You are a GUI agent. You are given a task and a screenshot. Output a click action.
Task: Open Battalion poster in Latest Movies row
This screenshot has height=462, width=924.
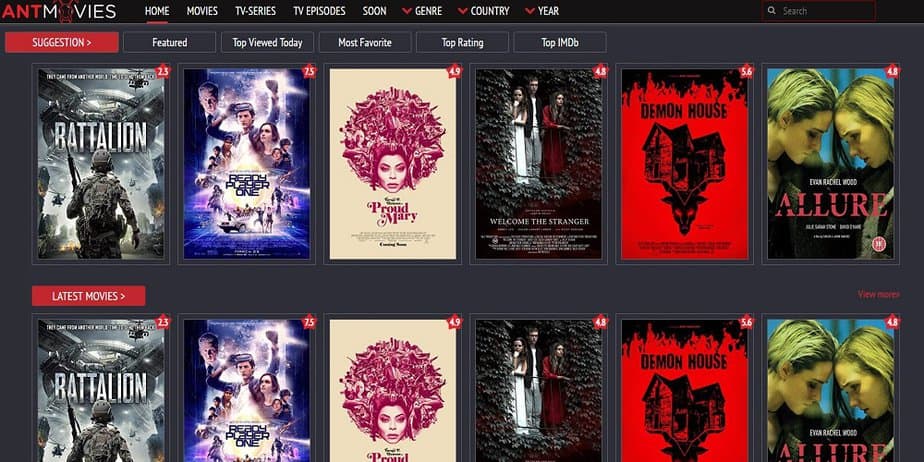coord(101,391)
